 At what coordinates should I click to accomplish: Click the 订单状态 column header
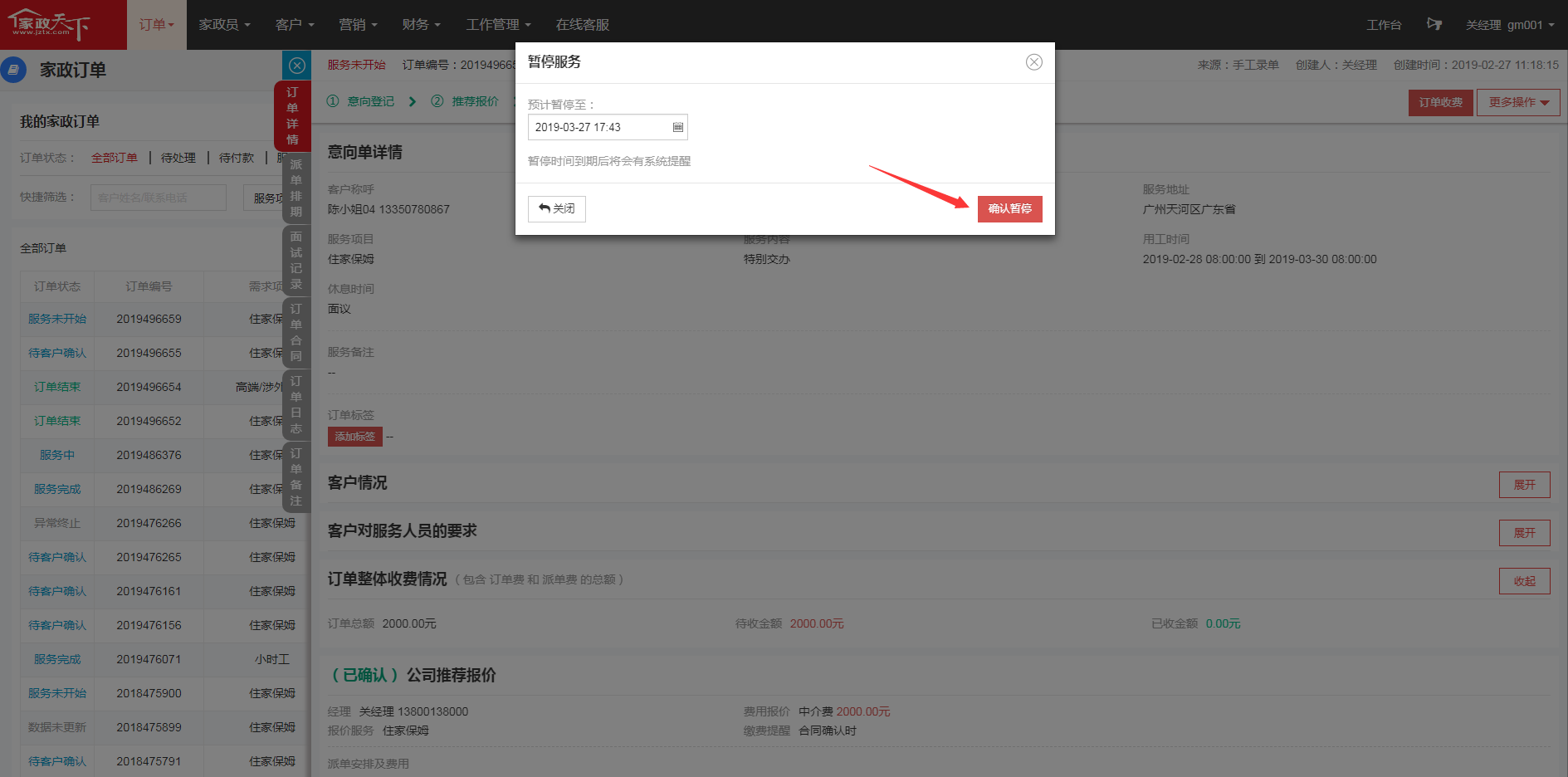(57, 286)
